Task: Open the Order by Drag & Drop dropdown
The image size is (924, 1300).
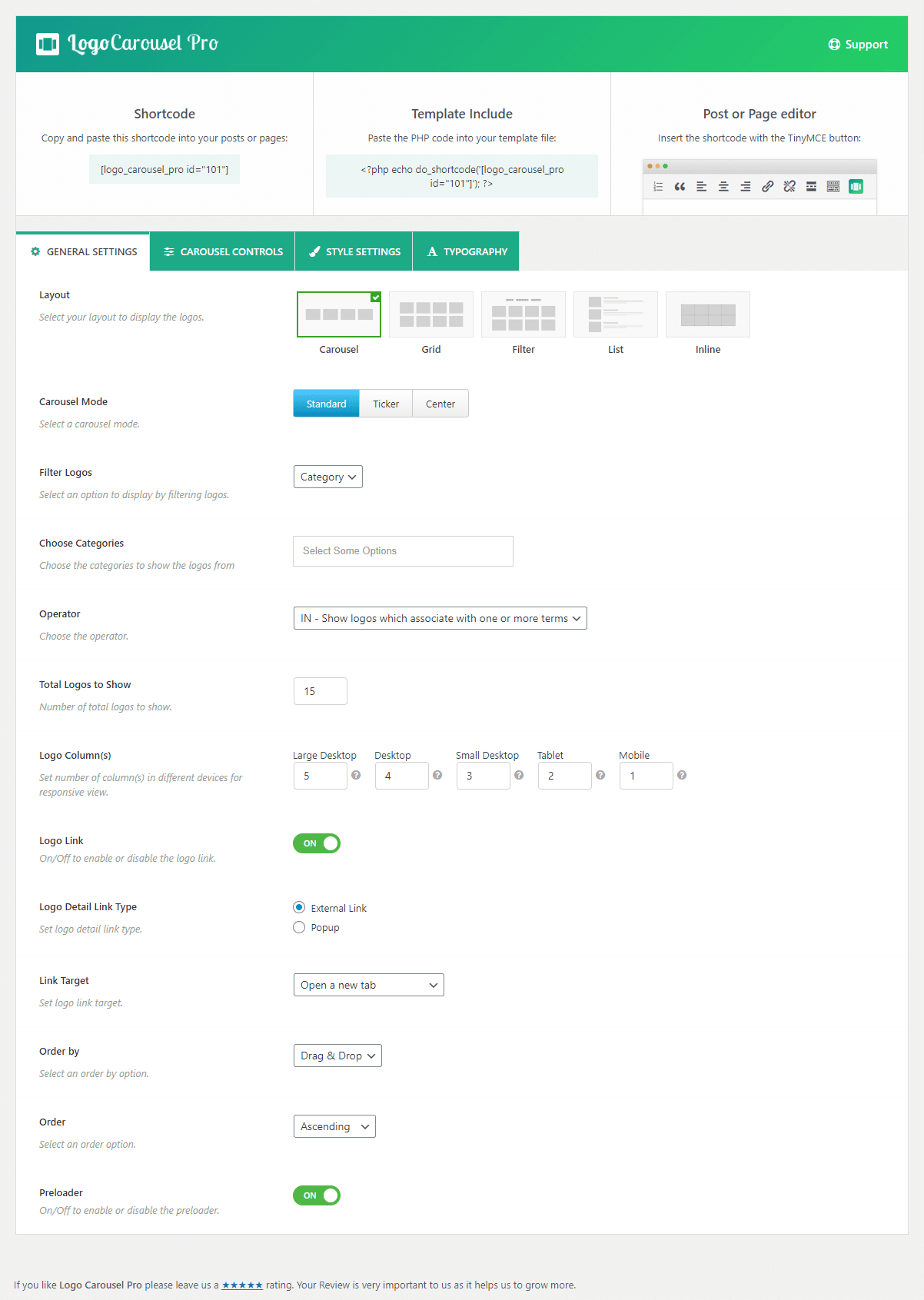Action: (x=337, y=1056)
